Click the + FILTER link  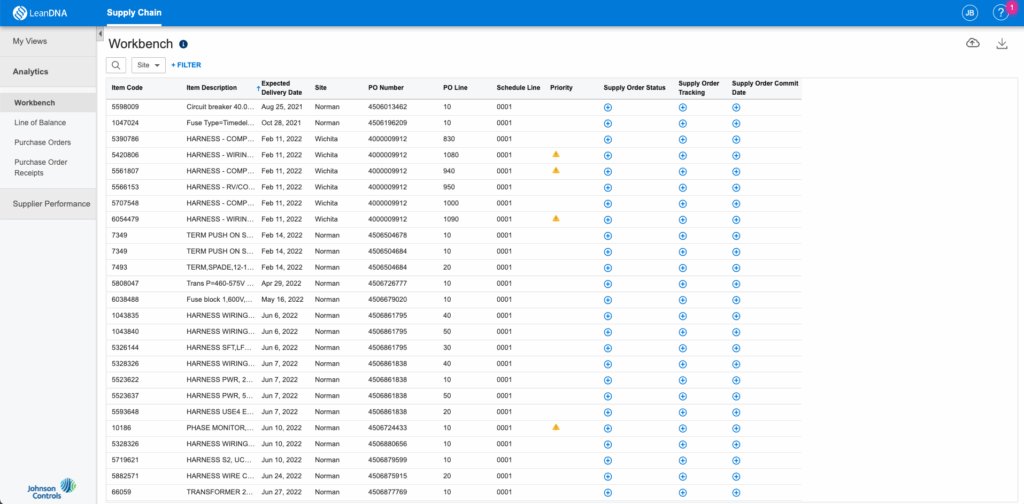click(186, 65)
